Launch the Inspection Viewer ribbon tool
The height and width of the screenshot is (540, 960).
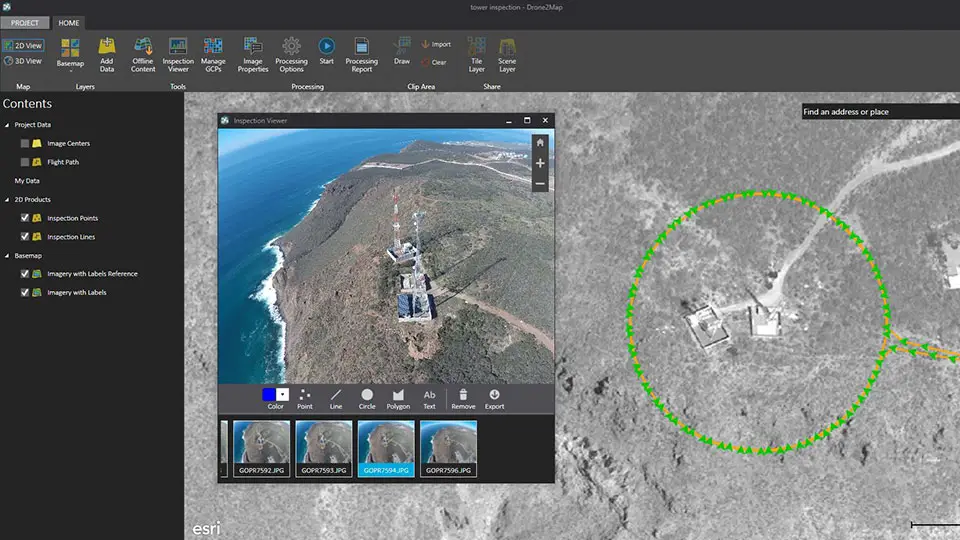pos(178,54)
